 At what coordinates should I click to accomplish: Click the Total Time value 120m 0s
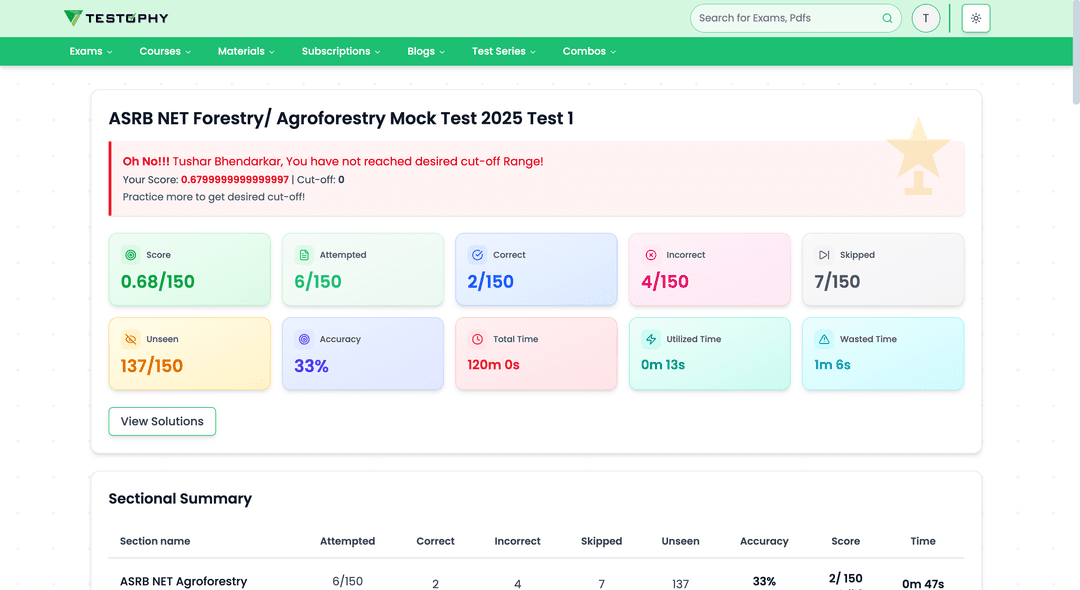(x=493, y=365)
